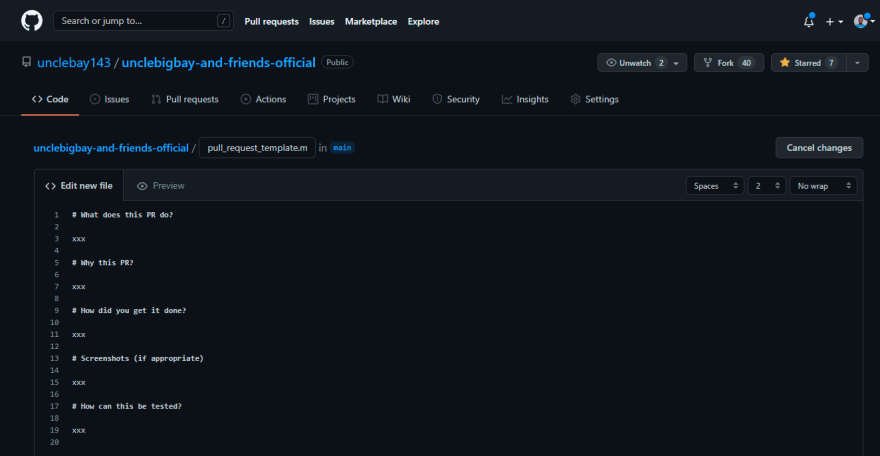Click Cancel changes button
Image resolution: width=880 pixels, height=456 pixels.
click(x=819, y=148)
